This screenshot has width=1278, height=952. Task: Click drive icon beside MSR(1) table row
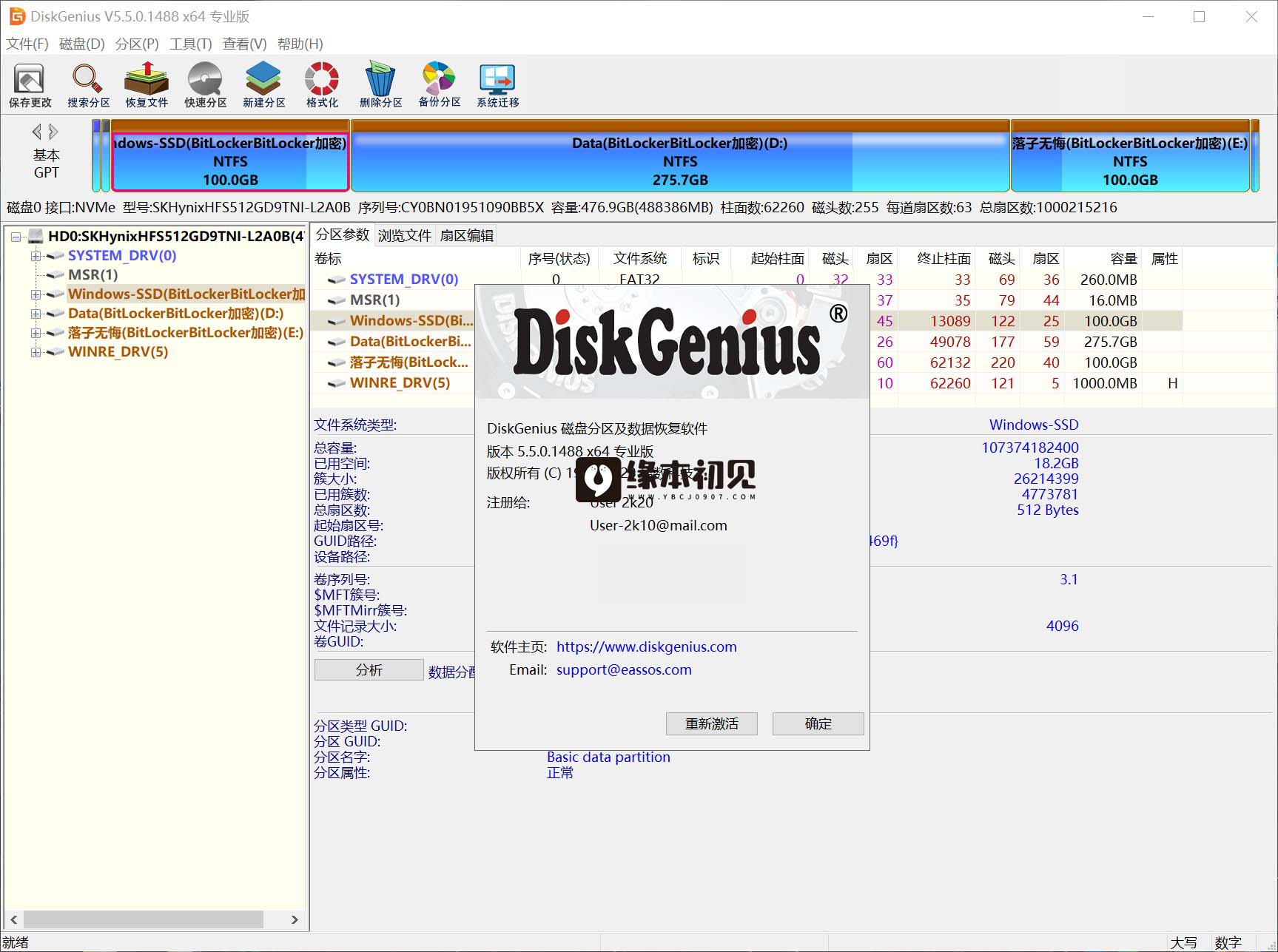337,300
